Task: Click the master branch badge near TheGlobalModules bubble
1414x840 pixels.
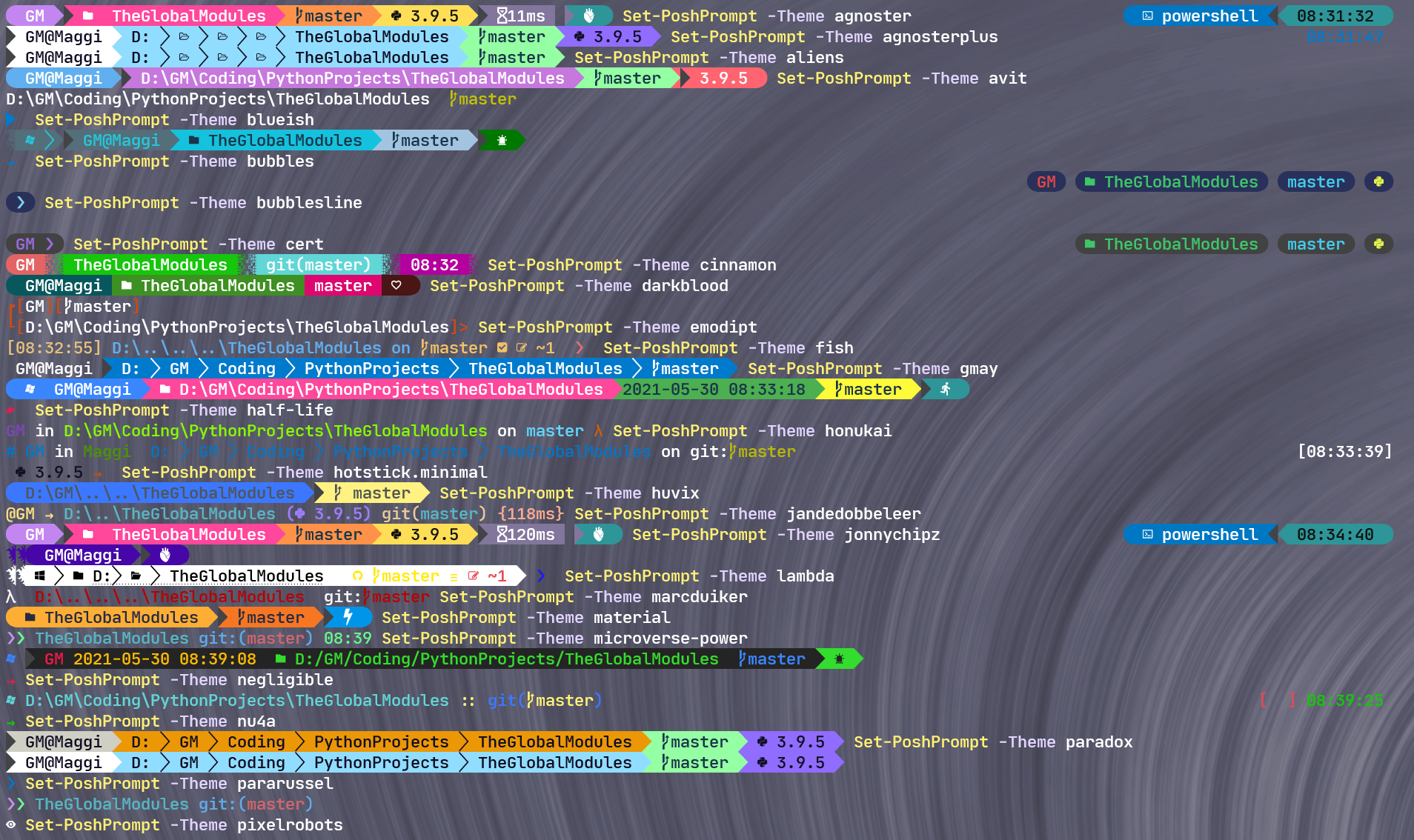Action: click(x=1315, y=181)
